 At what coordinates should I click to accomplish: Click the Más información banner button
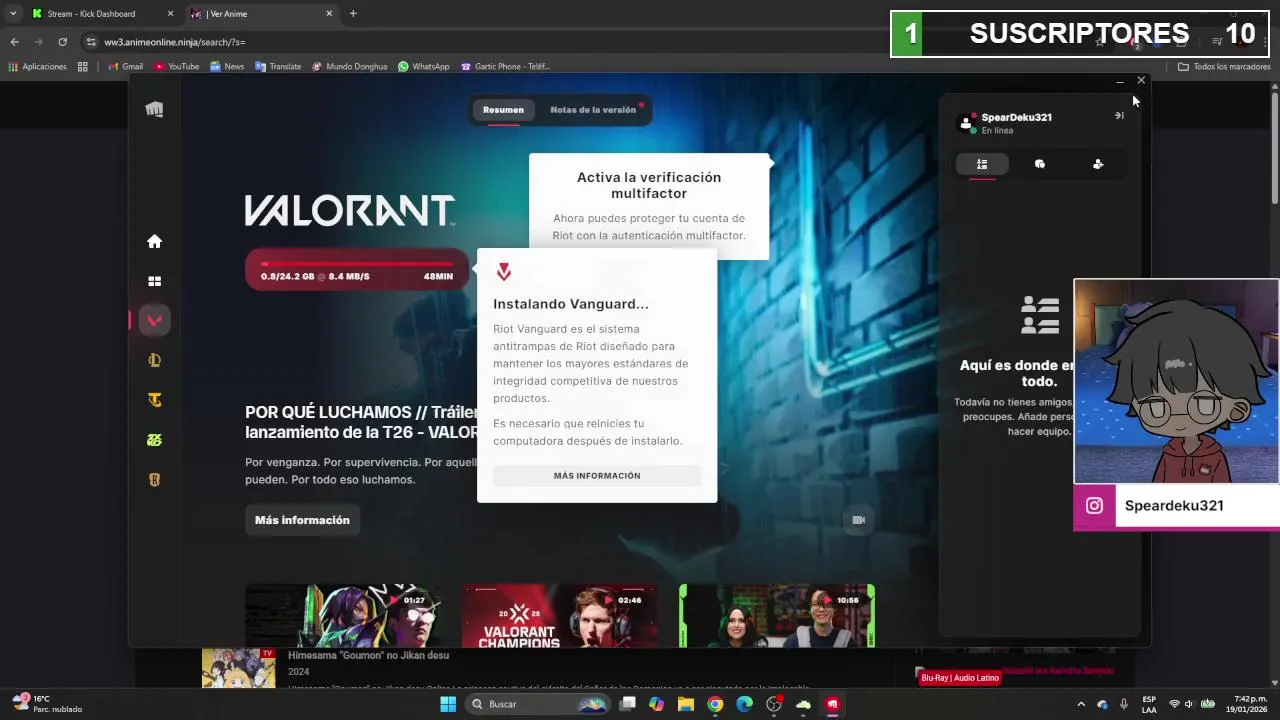pyautogui.click(x=302, y=520)
